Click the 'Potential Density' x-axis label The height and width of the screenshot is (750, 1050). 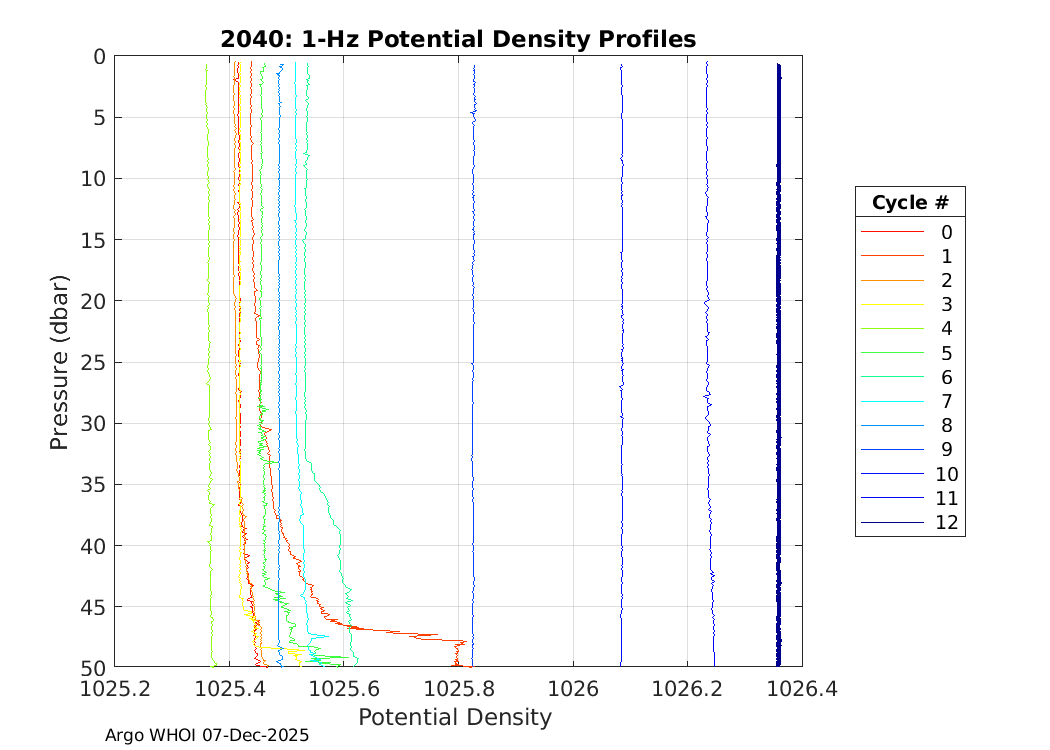click(454, 717)
